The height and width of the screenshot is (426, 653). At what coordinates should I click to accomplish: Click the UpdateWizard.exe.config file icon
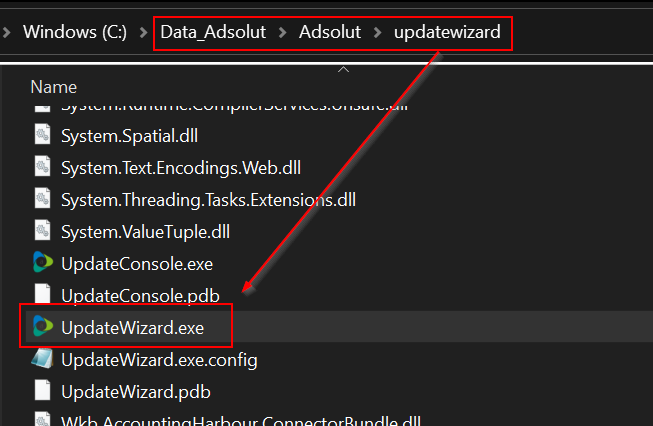coord(43,359)
